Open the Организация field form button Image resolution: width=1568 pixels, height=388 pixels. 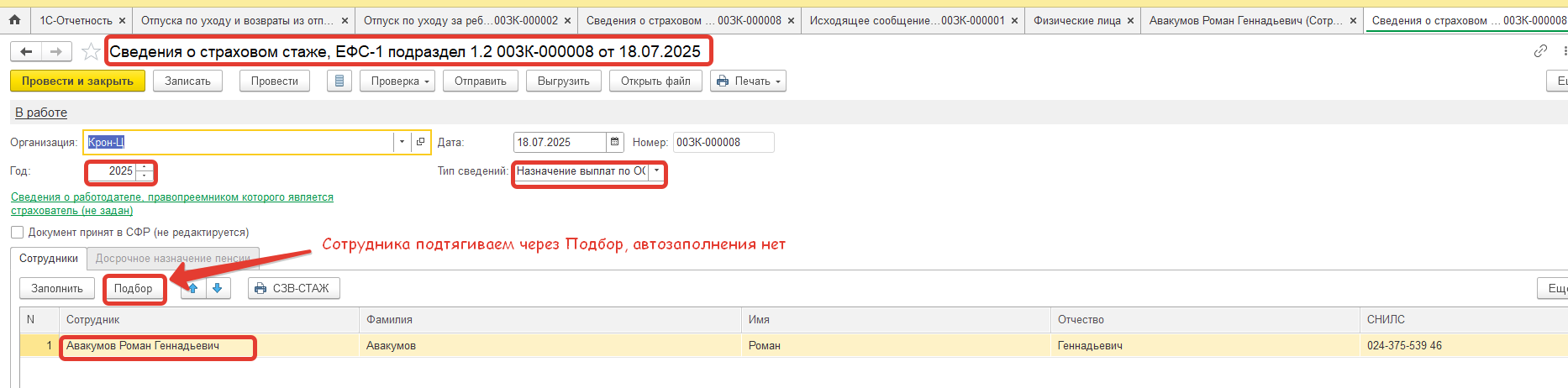tap(421, 142)
